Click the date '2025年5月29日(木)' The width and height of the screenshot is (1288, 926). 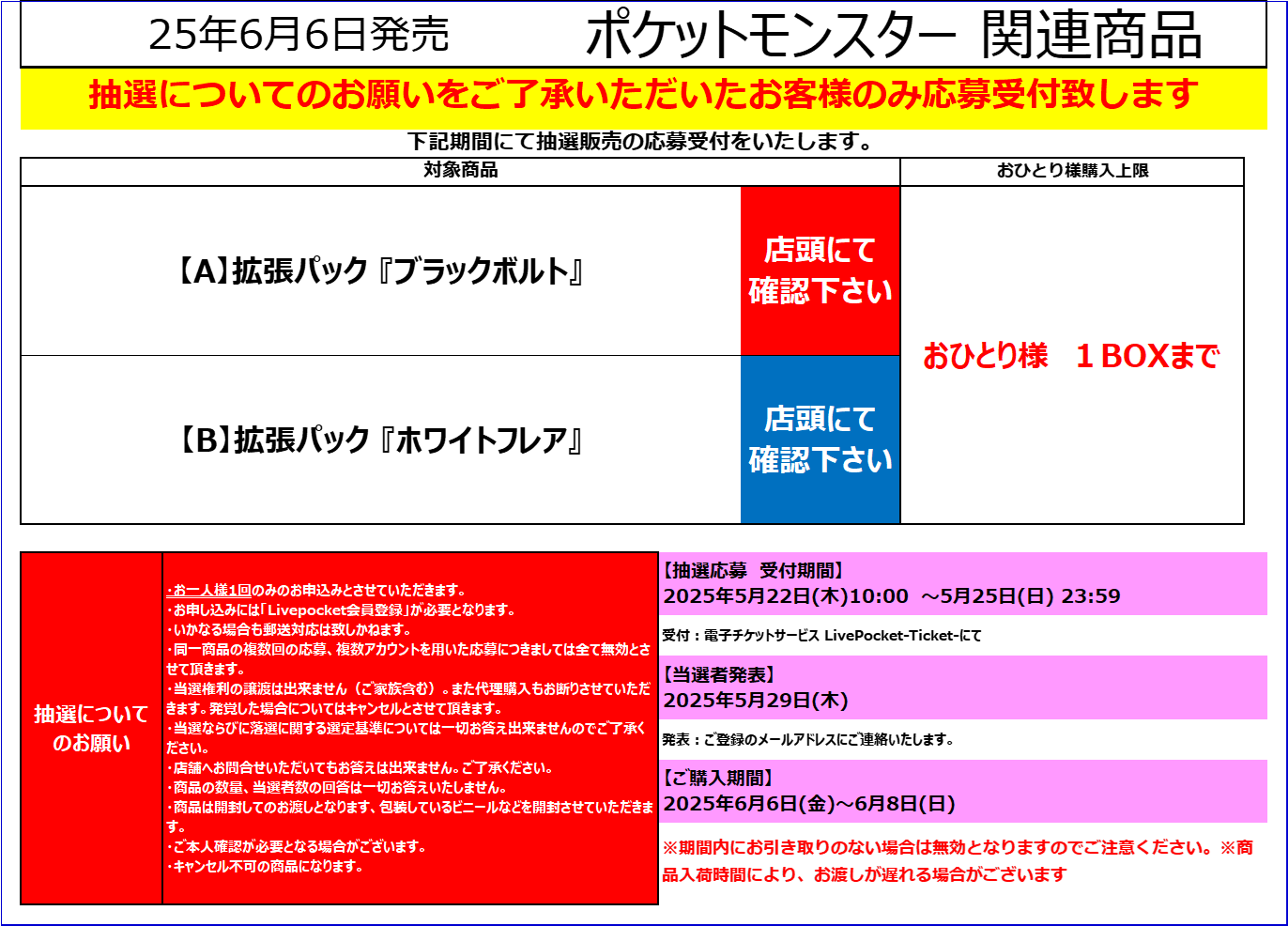[756, 701]
